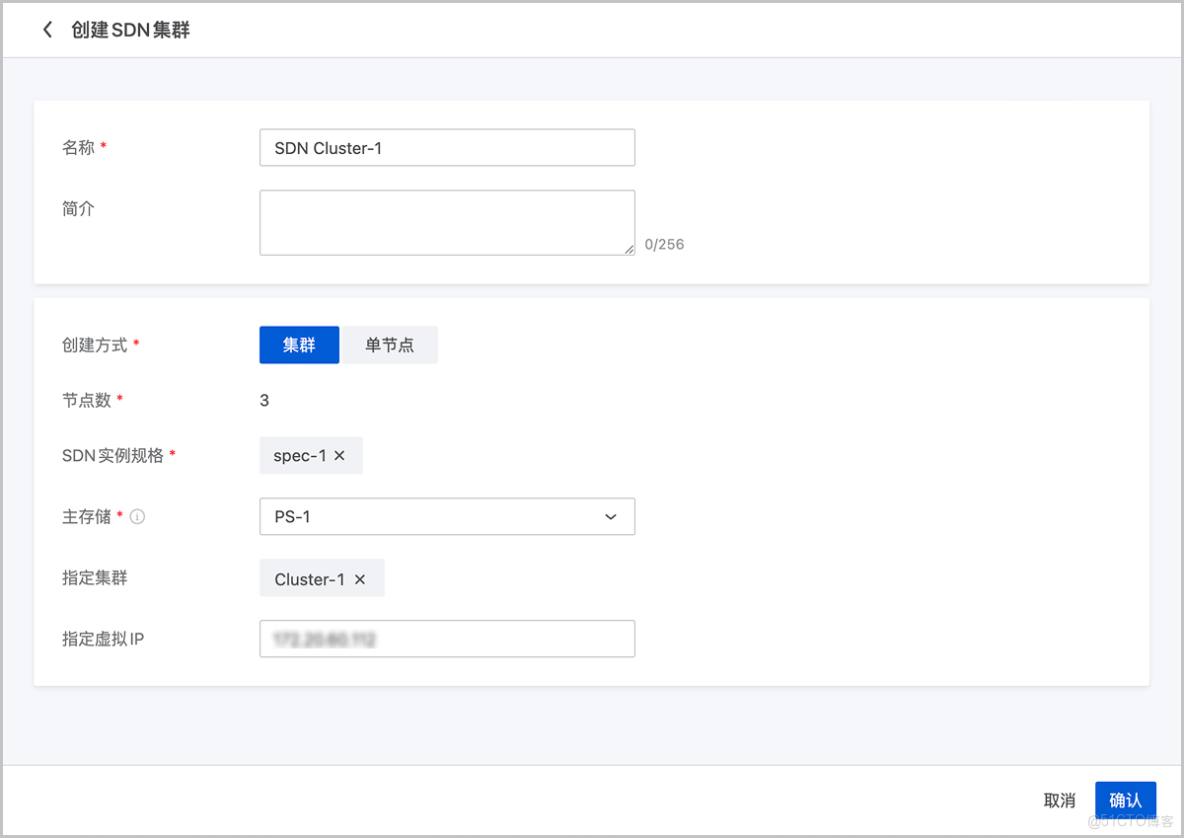Remove the spec-1 instance specification tag

click(x=340, y=455)
